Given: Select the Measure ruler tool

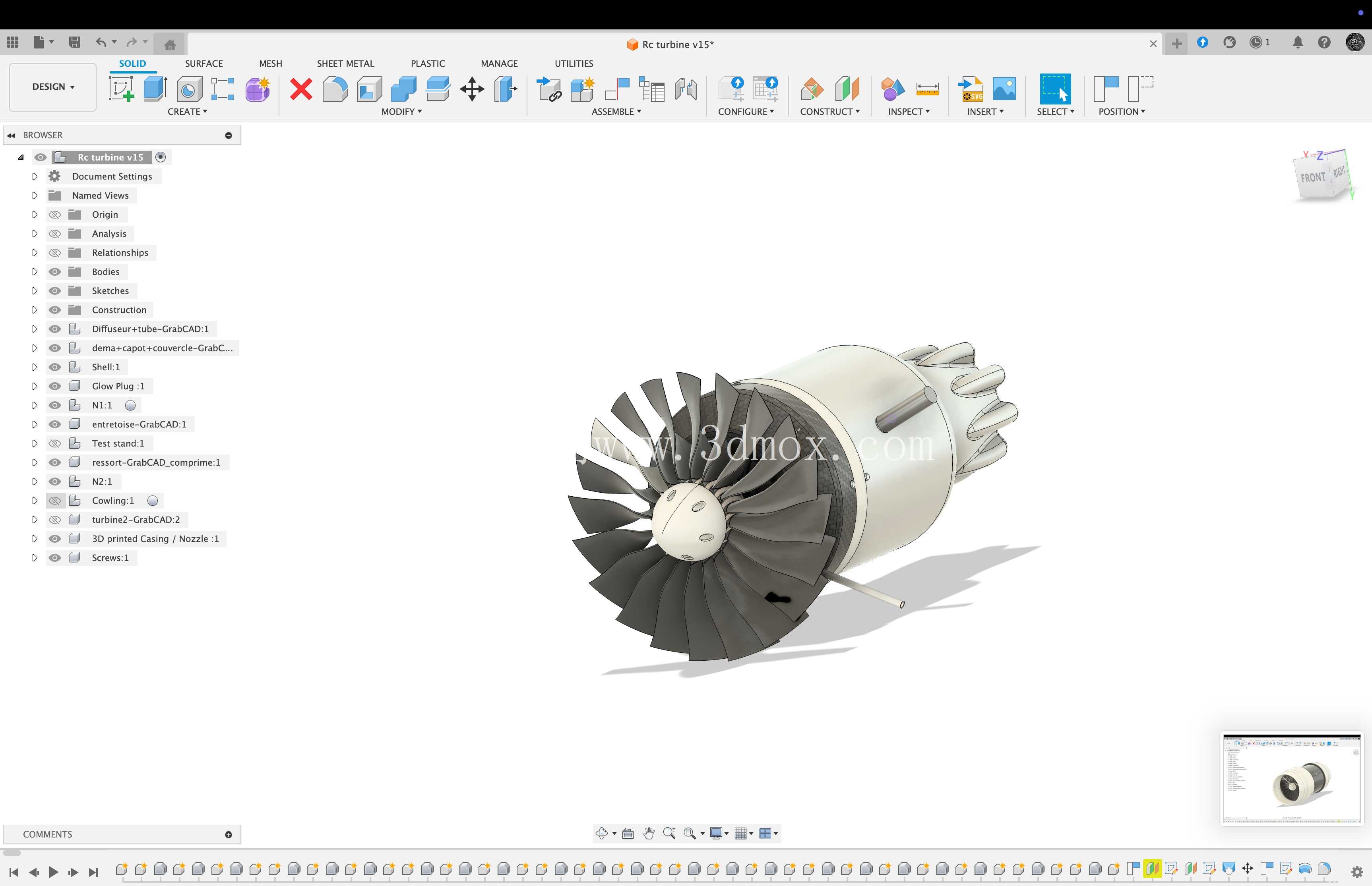Looking at the screenshot, I should (927, 89).
